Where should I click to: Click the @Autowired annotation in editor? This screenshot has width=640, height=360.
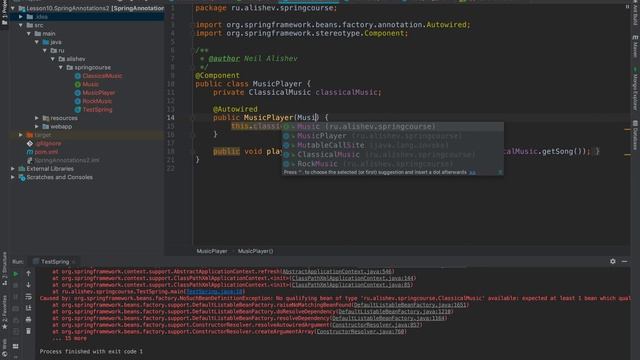(x=235, y=109)
